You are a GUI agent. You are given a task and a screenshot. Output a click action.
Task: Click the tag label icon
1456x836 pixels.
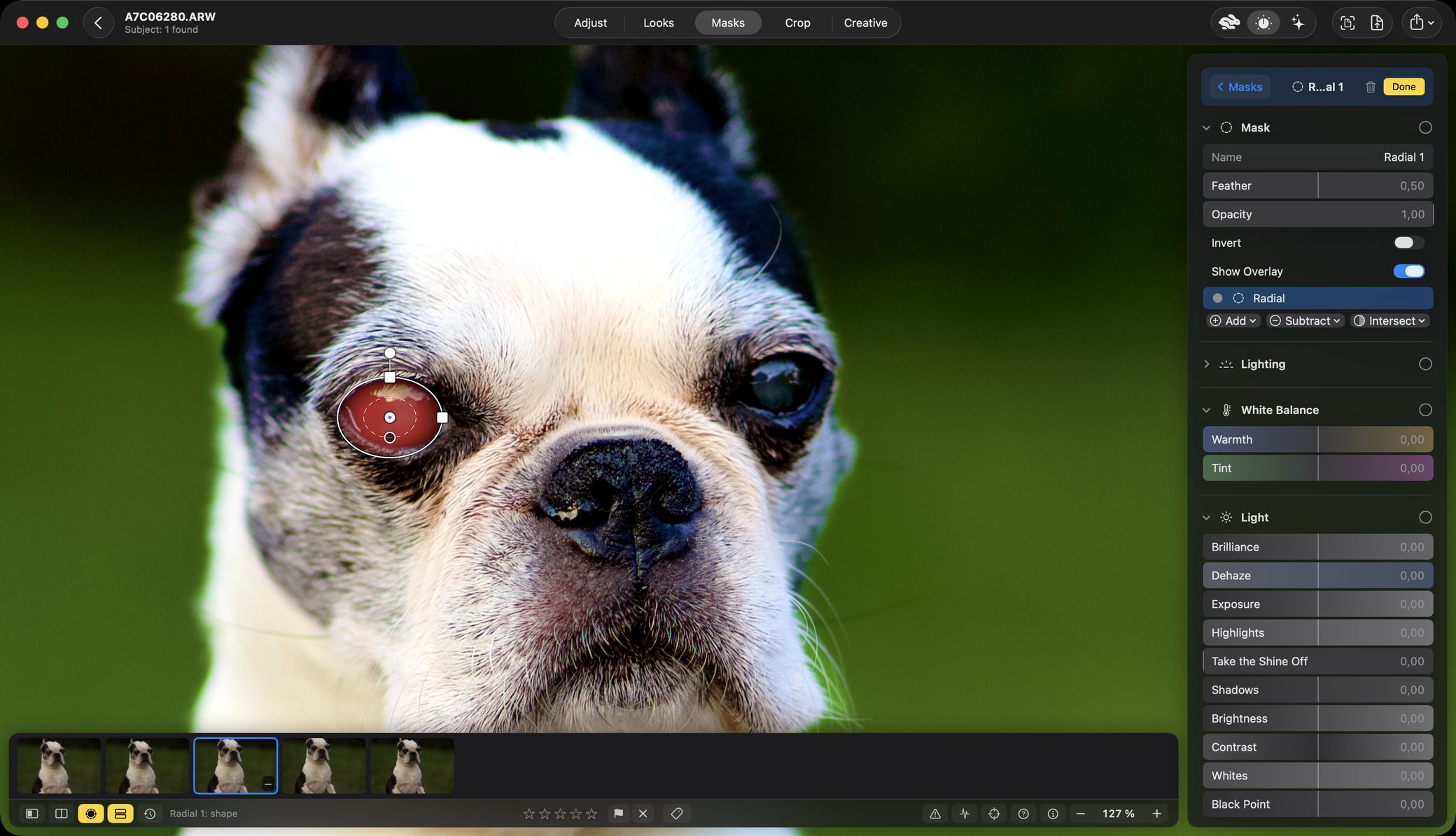tap(676, 814)
